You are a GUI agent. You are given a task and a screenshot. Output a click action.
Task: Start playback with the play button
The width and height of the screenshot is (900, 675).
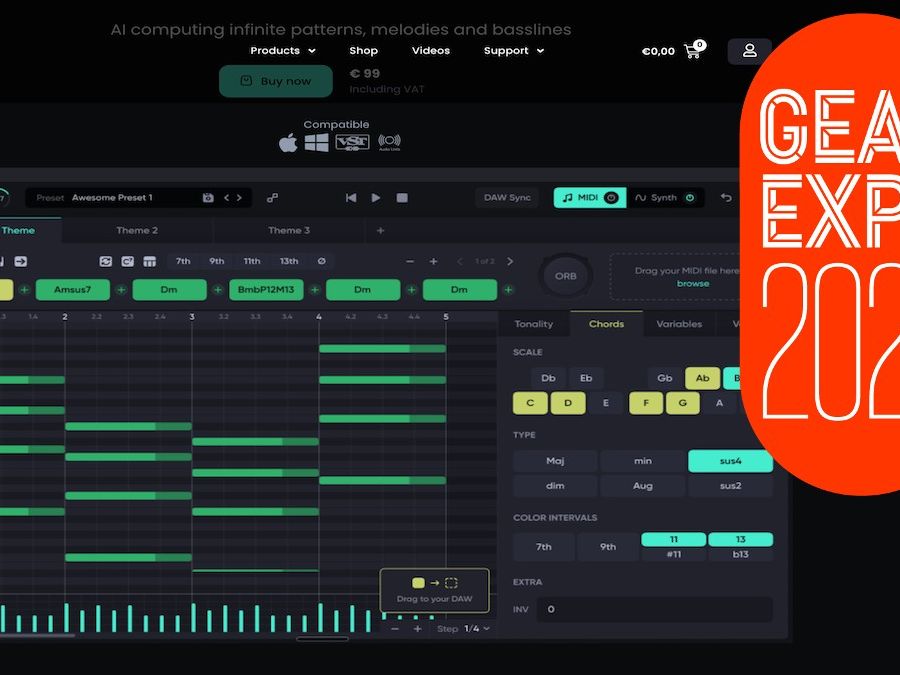tap(376, 197)
